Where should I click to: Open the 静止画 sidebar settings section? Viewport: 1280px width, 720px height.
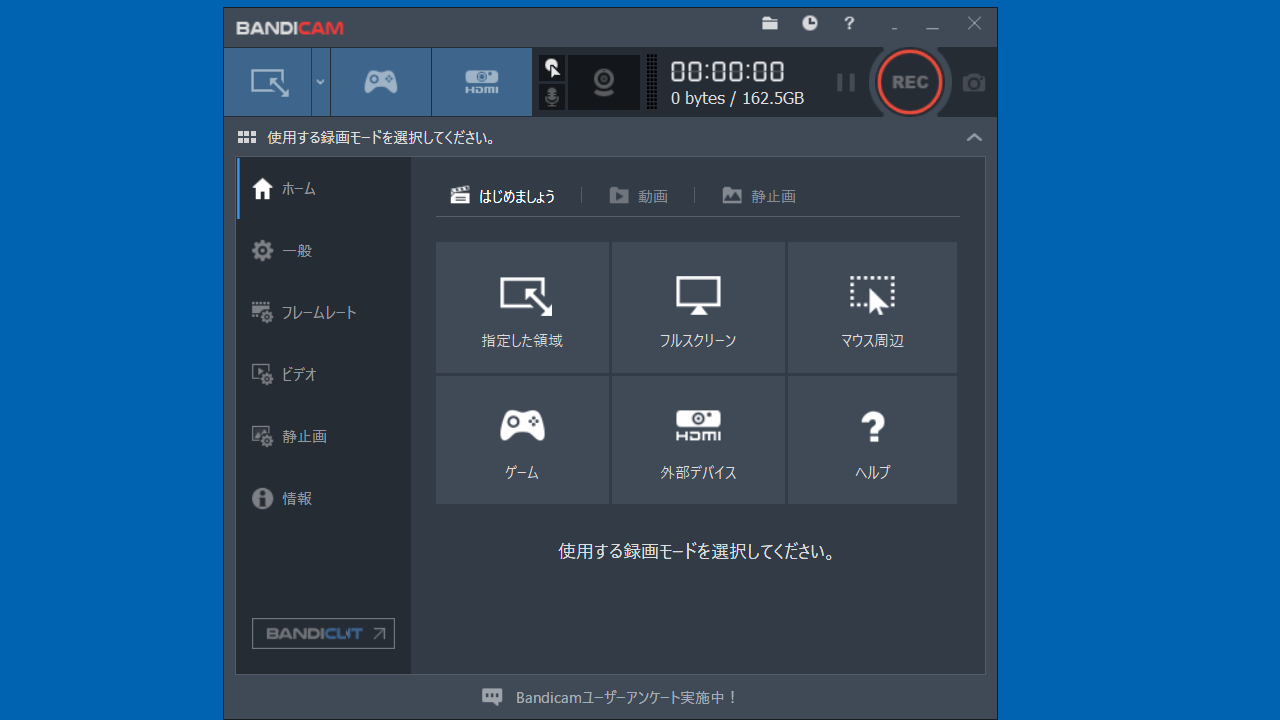pos(324,436)
